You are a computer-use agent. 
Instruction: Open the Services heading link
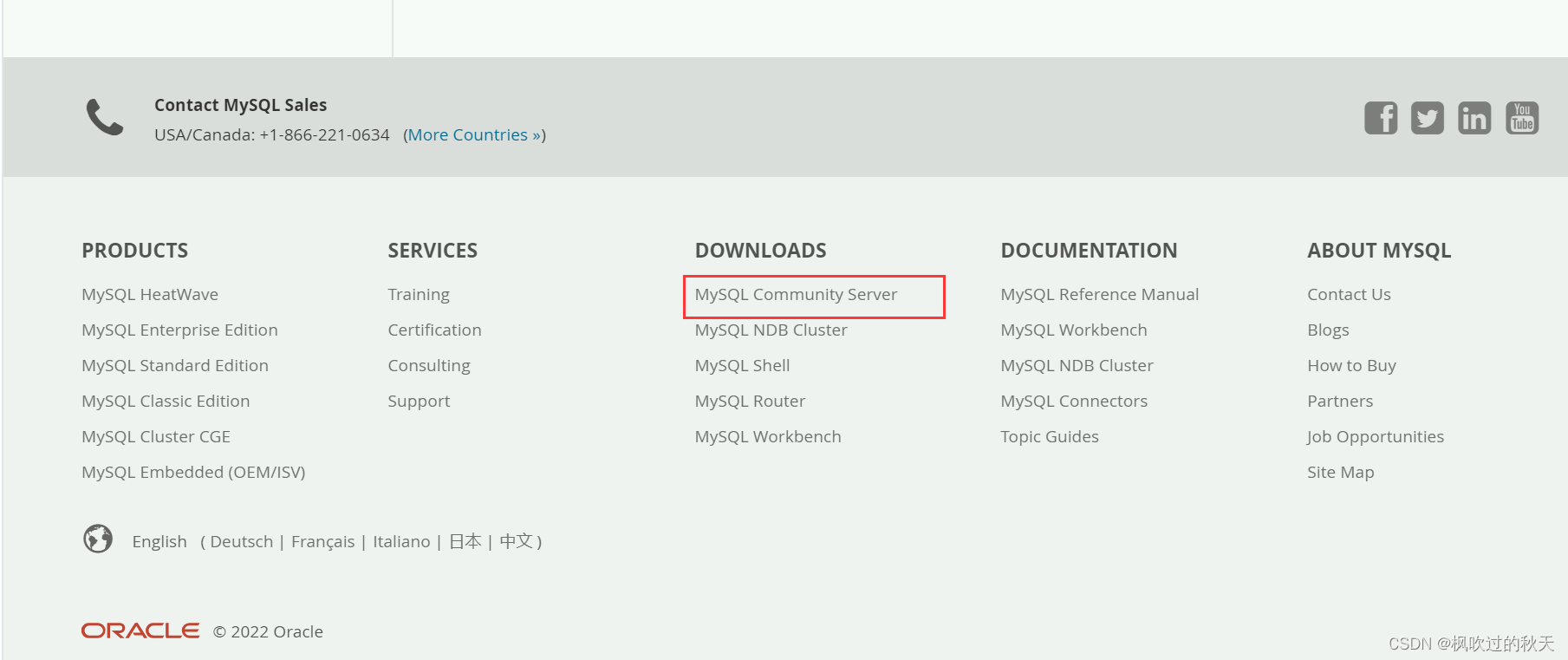pyautogui.click(x=433, y=251)
